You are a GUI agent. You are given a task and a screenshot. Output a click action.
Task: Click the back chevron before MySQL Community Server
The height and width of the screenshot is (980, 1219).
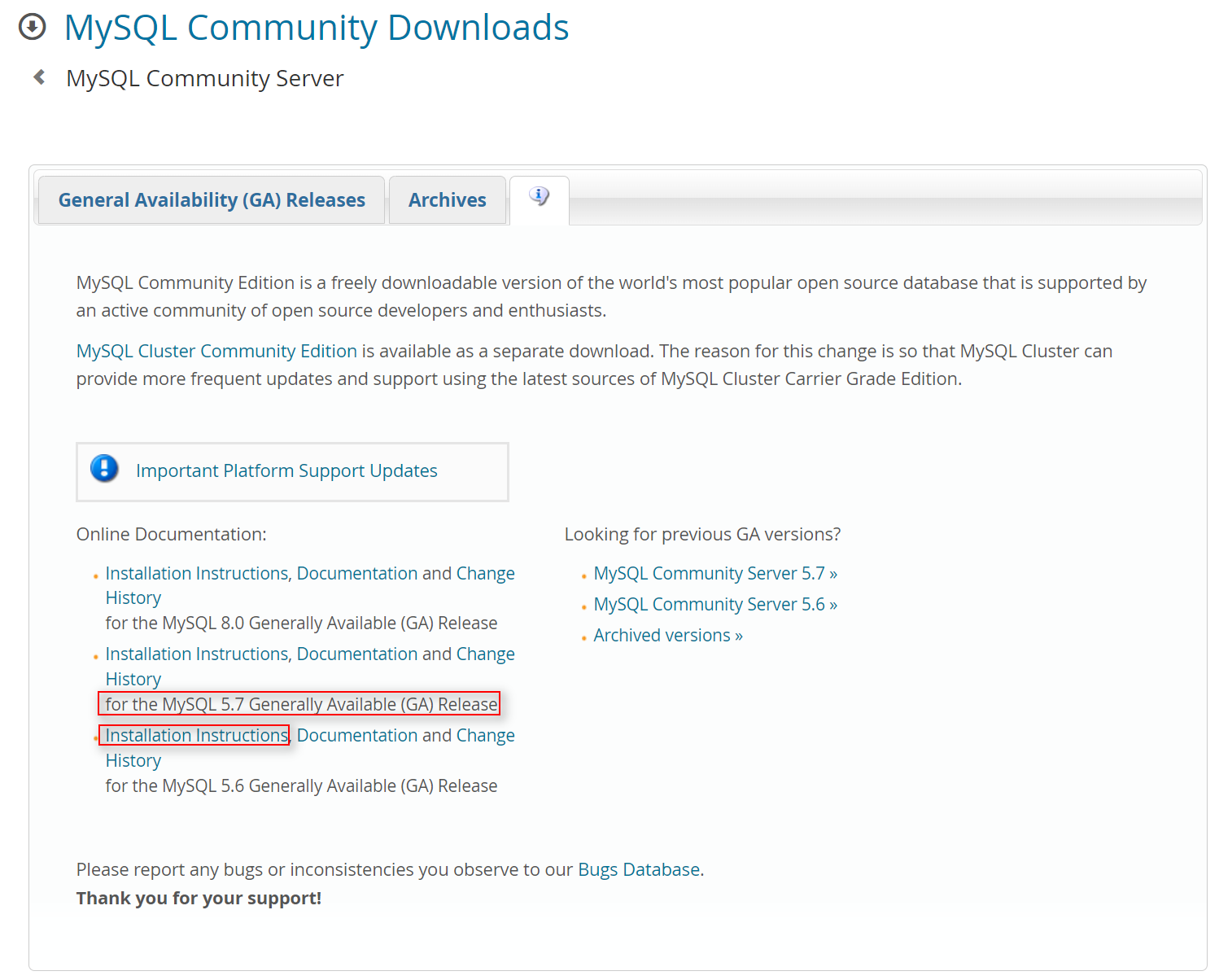pyautogui.click(x=38, y=76)
